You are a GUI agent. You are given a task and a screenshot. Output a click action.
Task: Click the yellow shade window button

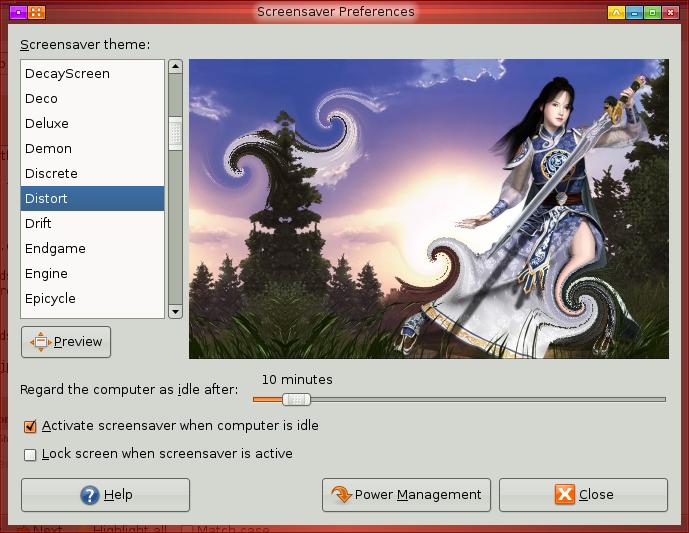click(616, 12)
